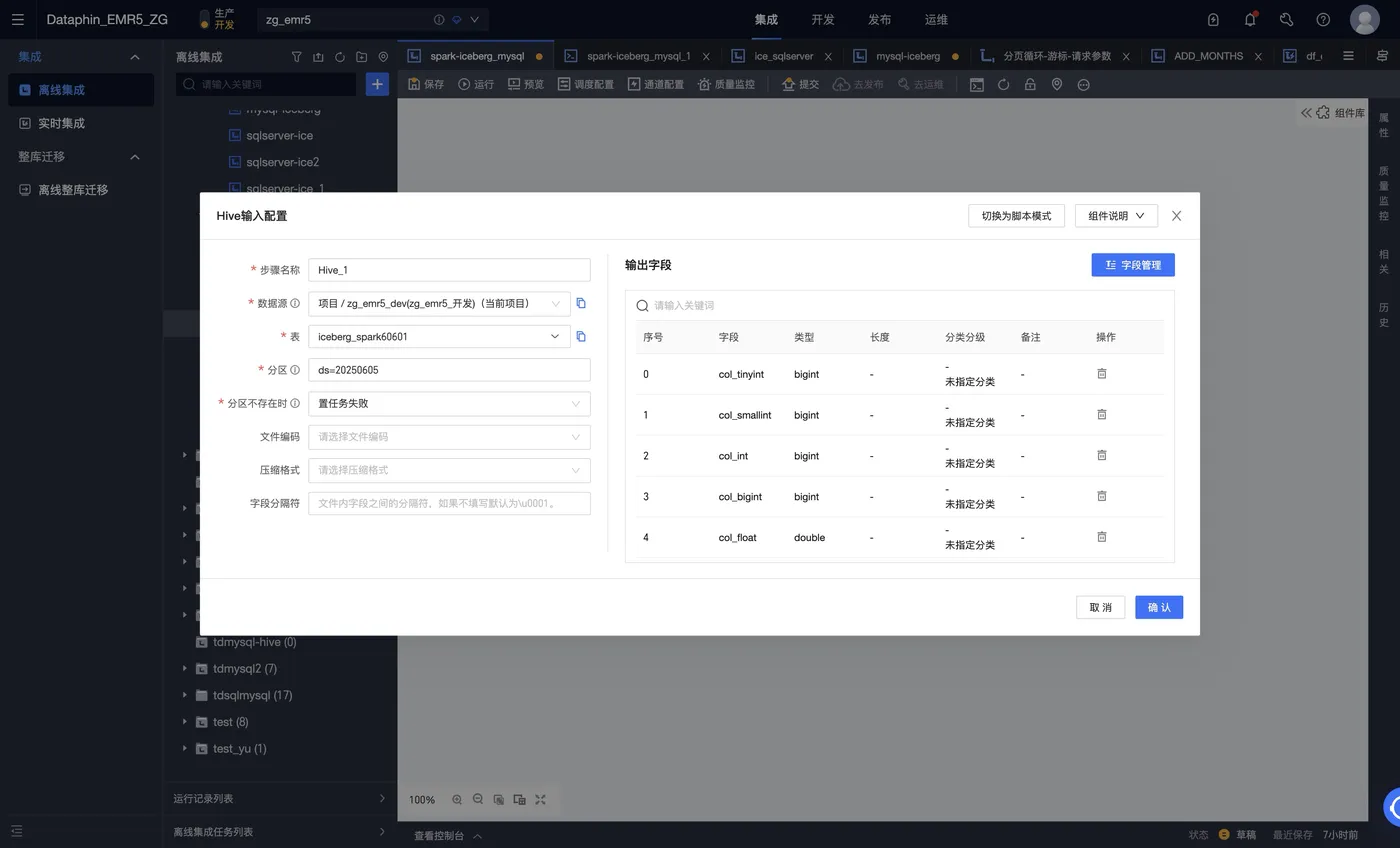1400x848 pixels.
Task: Open notifications bell icon
Action: [x=1250, y=19]
